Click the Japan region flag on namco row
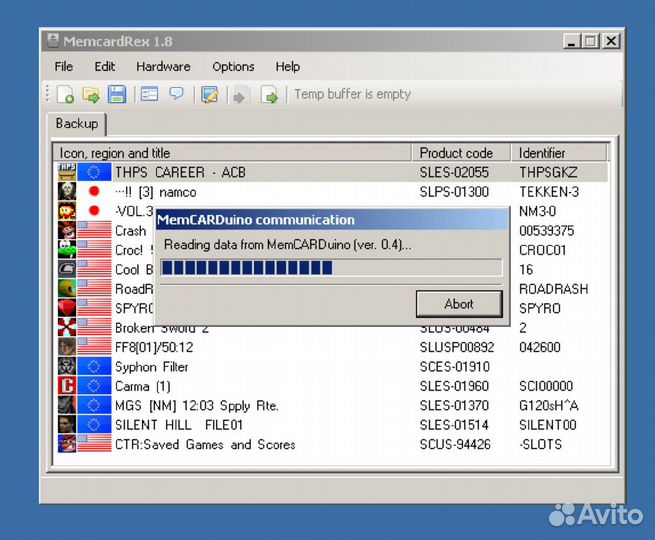Image resolution: width=655 pixels, height=540 pixels. [x=94, y=191]
